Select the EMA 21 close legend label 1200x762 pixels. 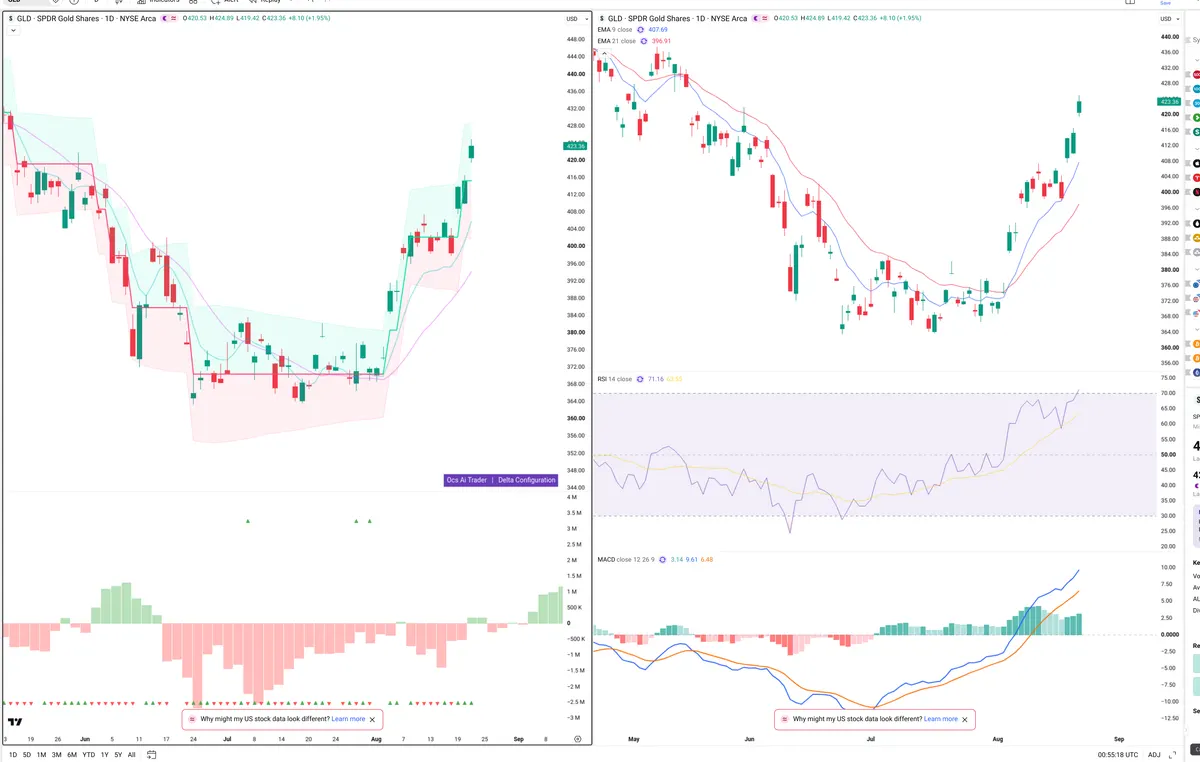point(616,41)
